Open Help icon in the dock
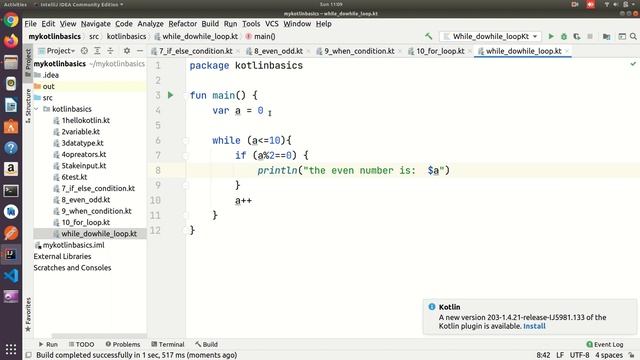640x360 pixels. click(x=11, y=148)
